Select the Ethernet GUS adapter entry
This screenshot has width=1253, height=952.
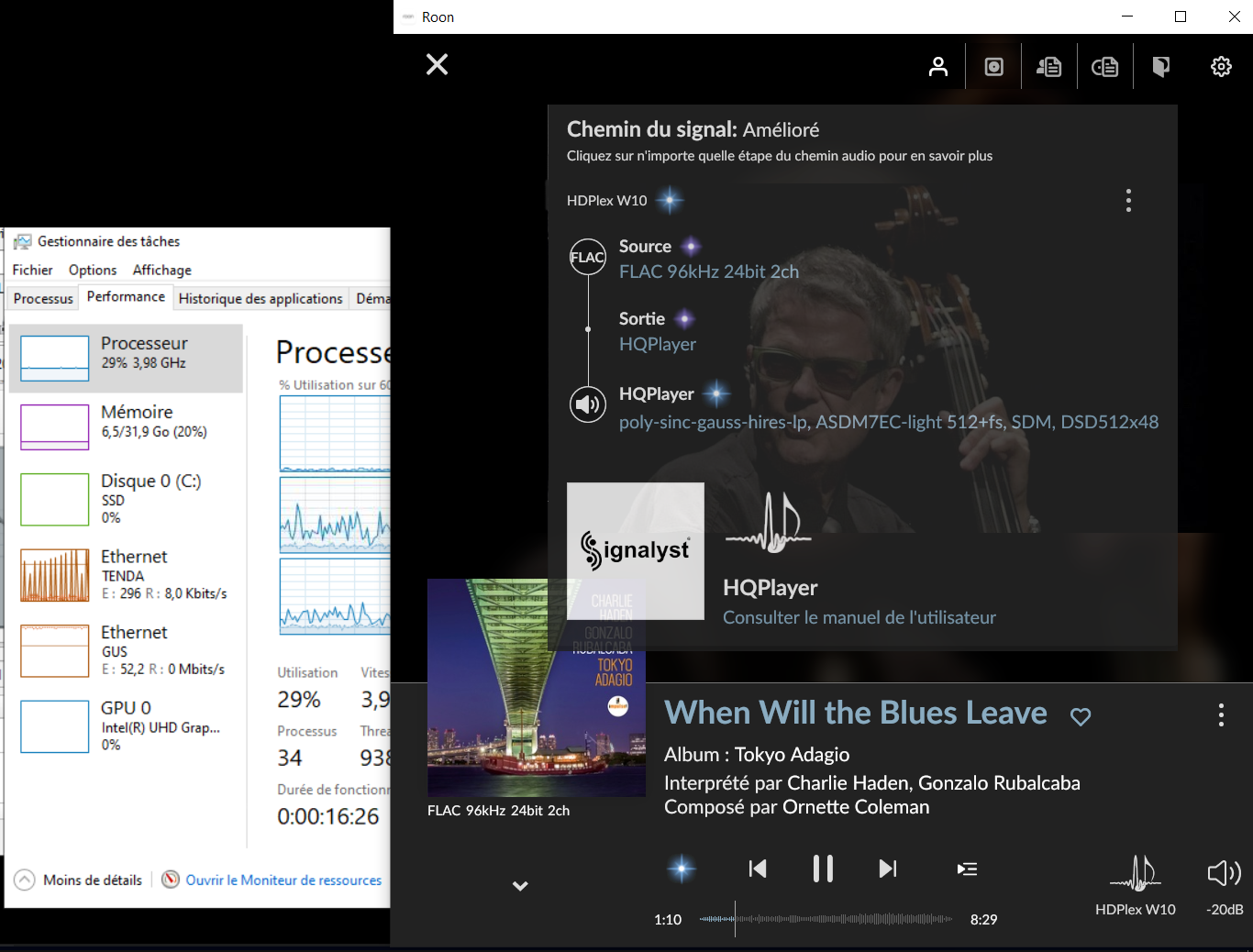tap(126, 650)
